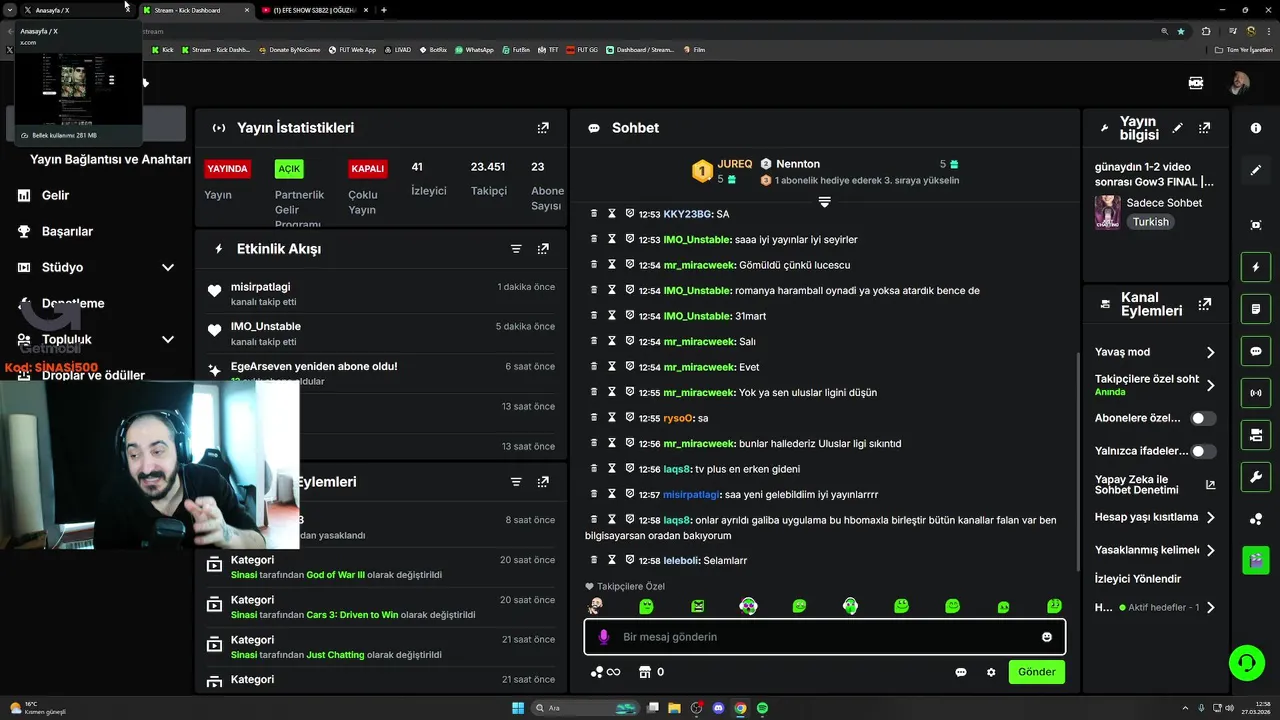Timeout rysoO with hourglass icon
The image size is (1280, 720).
click(612, 418)
